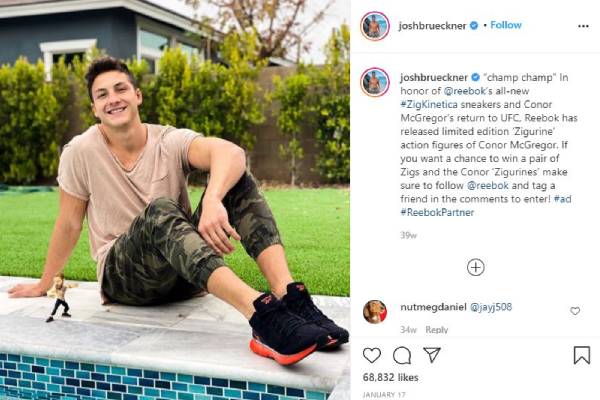Click the post photo of man by pool

(x=175, y=200)
